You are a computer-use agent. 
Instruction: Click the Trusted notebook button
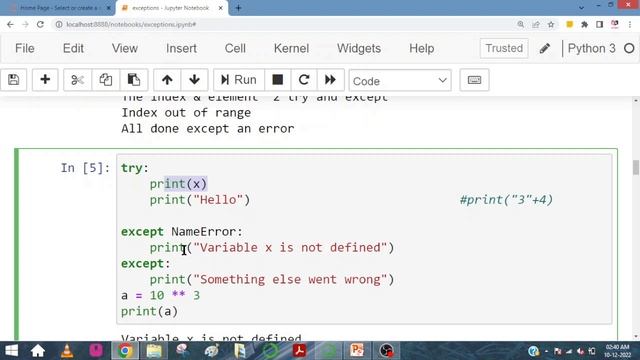(x=504, y=48)
